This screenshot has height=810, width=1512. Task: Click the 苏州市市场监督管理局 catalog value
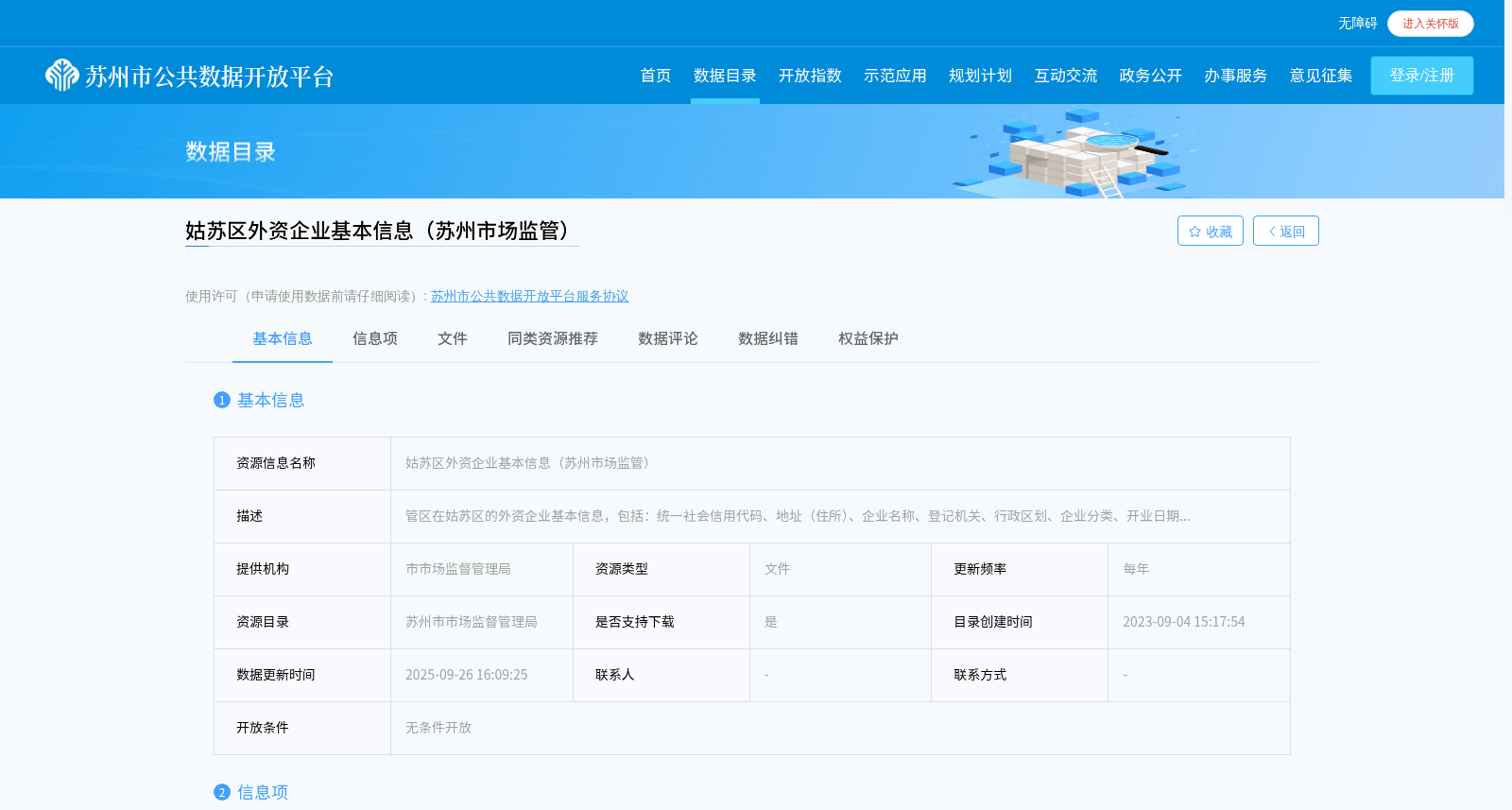472,622
